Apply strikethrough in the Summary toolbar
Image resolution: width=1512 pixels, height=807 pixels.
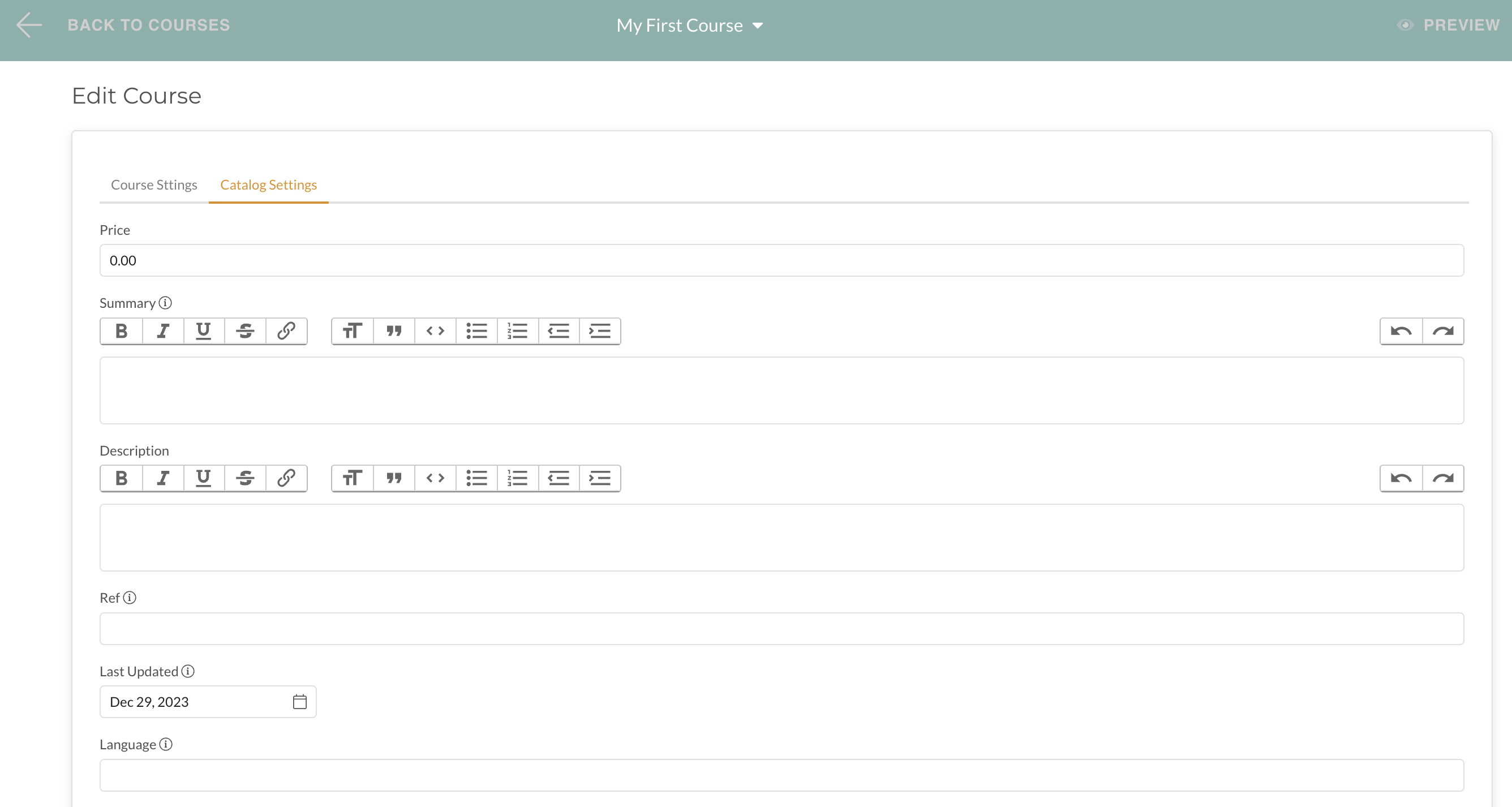245,331
